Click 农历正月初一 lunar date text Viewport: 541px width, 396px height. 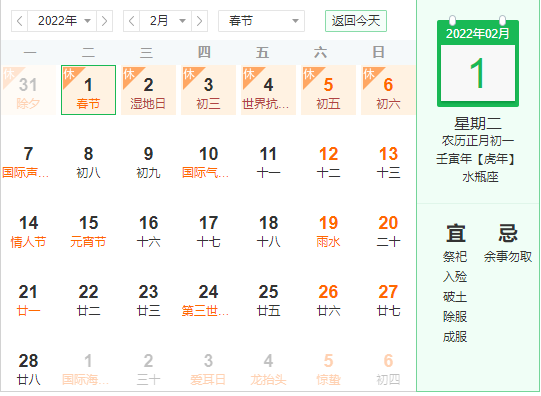[x=478, y=141]
